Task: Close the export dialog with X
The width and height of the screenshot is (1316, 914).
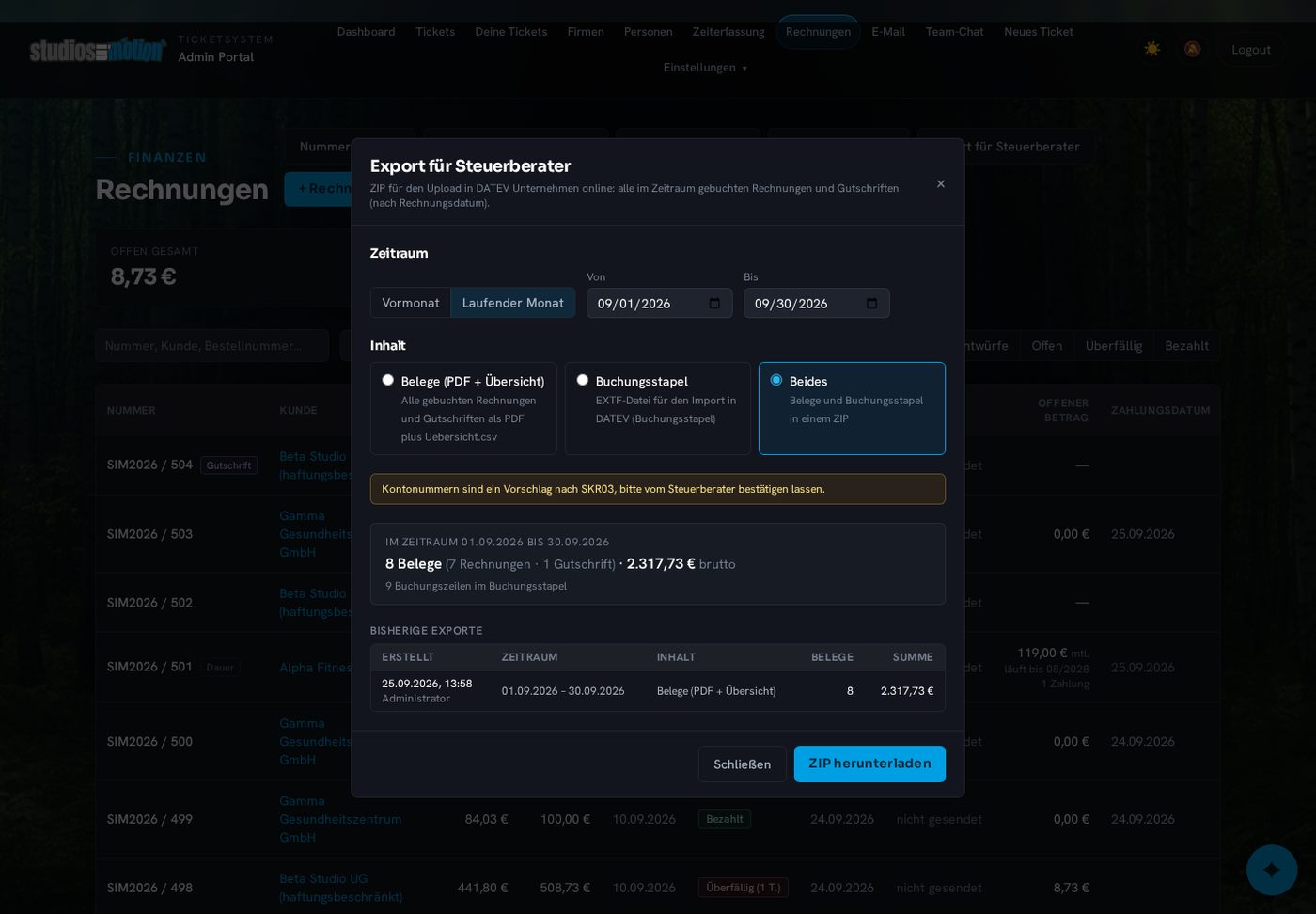Action: [940, 184]
